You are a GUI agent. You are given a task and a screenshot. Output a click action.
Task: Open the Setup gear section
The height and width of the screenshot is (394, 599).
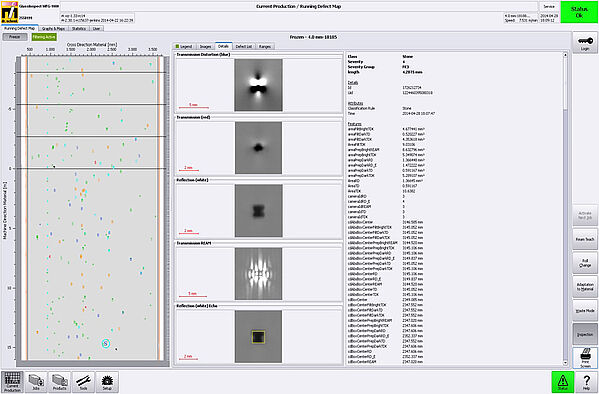pyautogui.click(x=107, y=381)
